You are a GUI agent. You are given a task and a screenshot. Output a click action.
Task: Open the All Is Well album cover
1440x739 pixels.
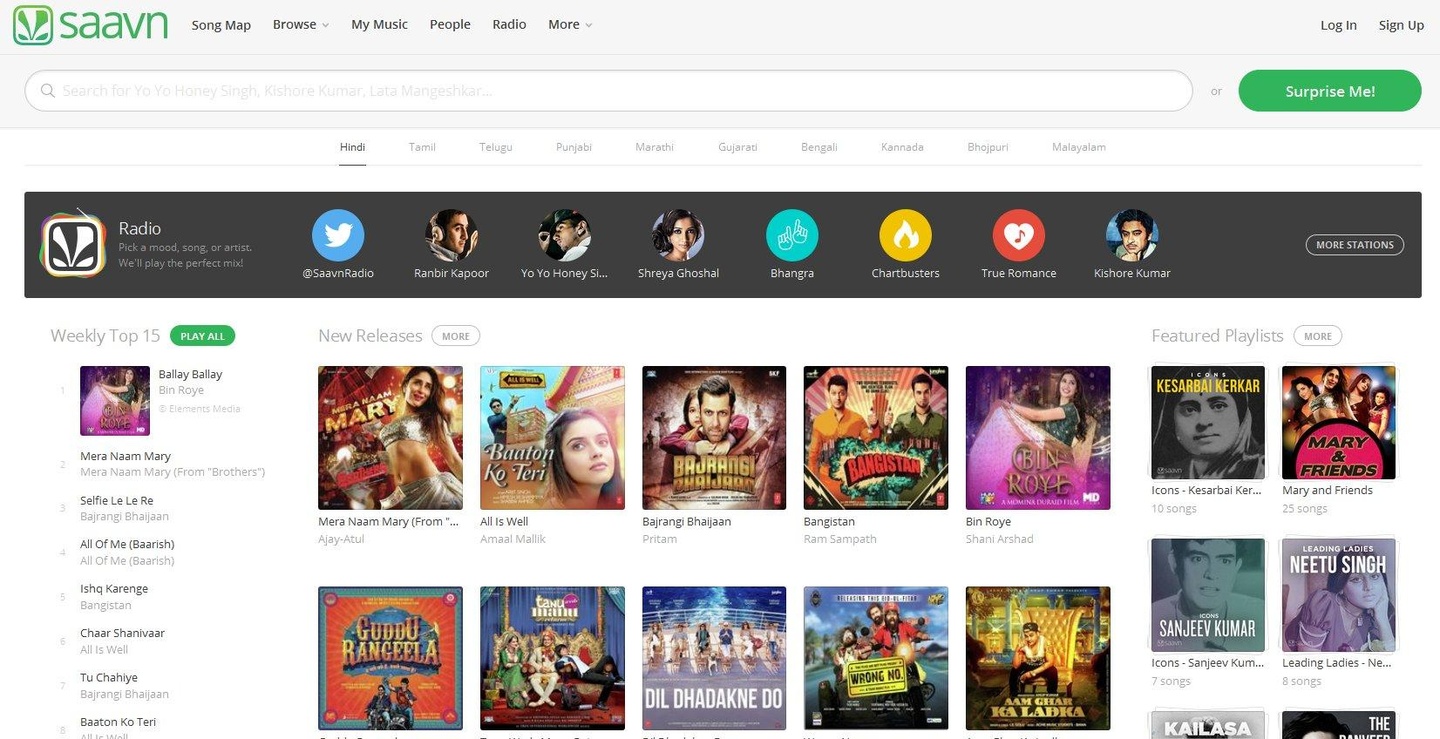pyautogui.click(x=552, y=438)
